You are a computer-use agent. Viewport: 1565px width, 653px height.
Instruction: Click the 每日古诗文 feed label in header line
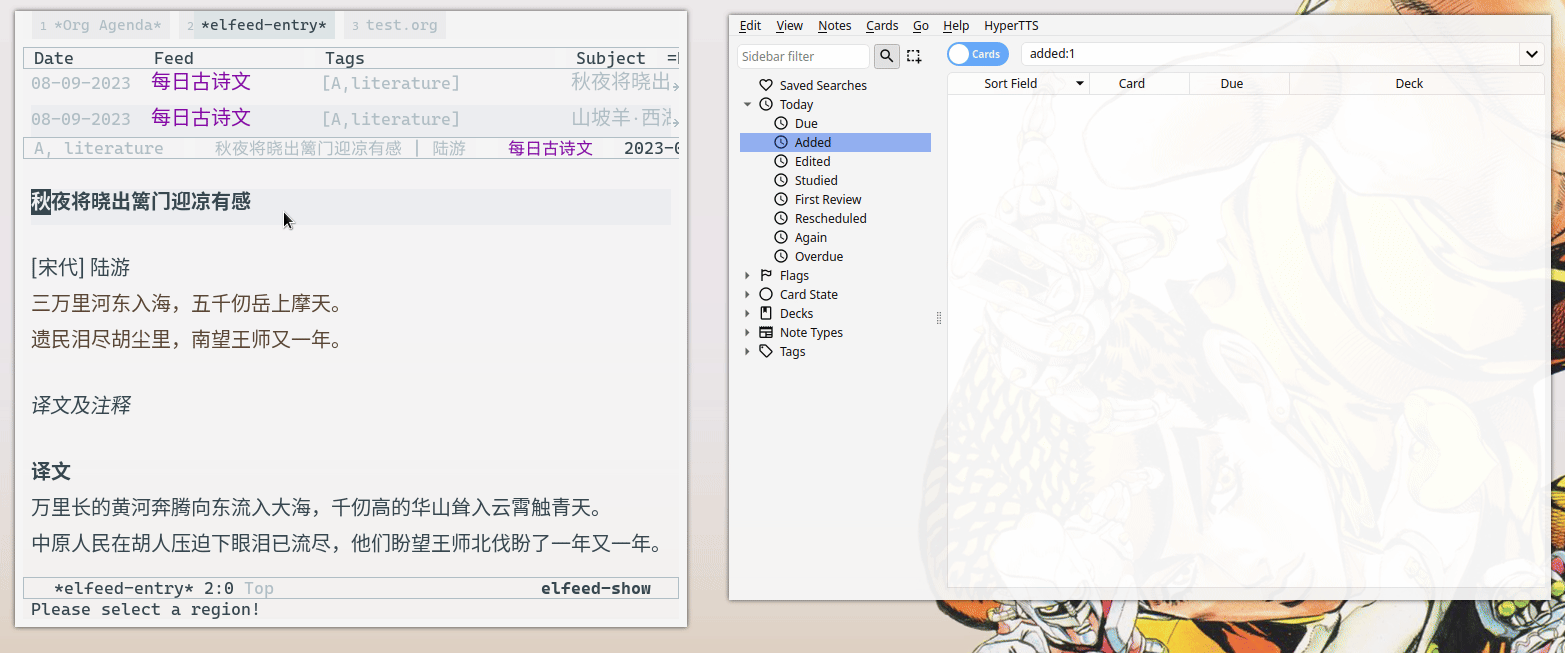click(550, 148)
